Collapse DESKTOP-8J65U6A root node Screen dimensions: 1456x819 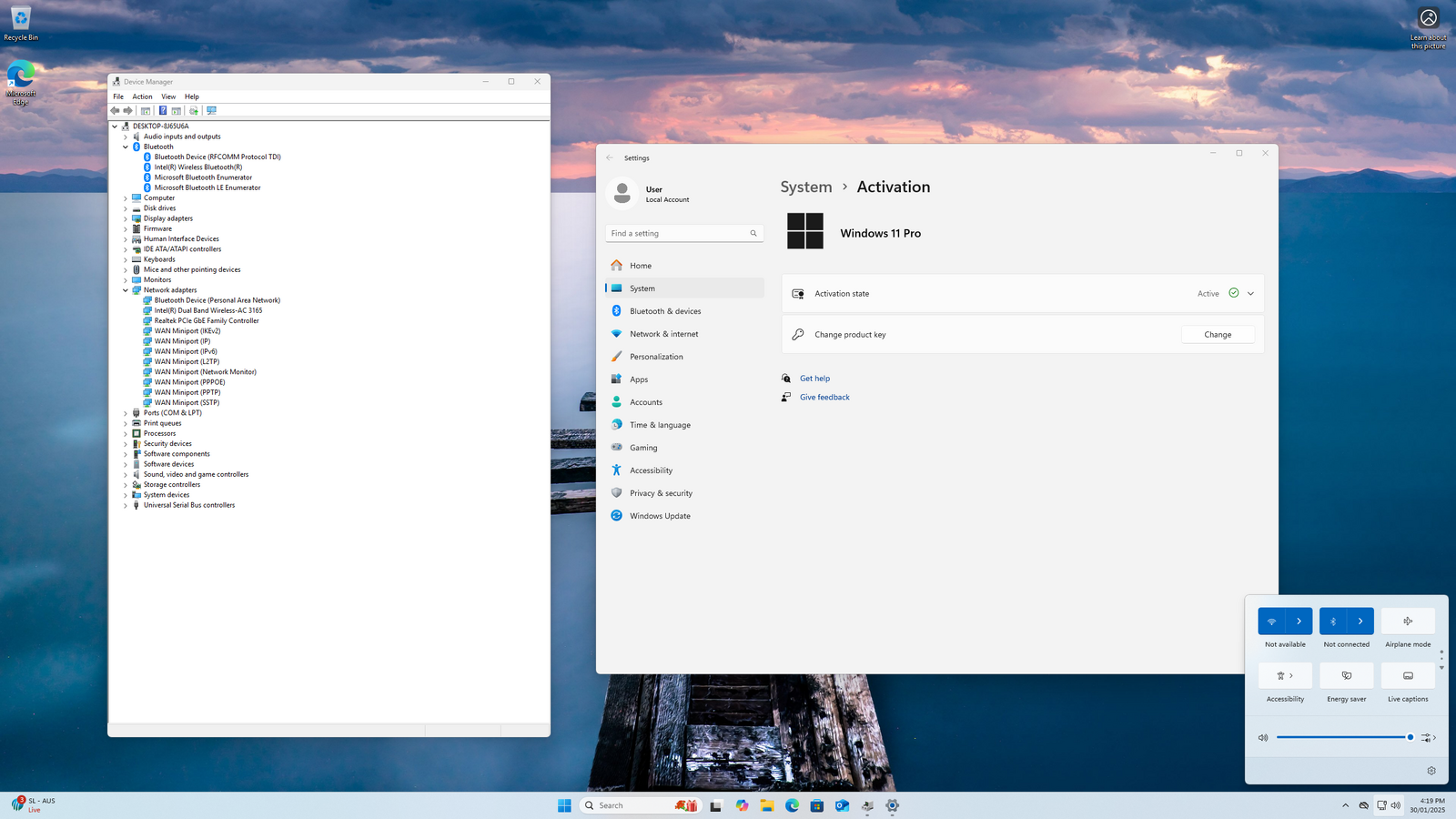115,126
